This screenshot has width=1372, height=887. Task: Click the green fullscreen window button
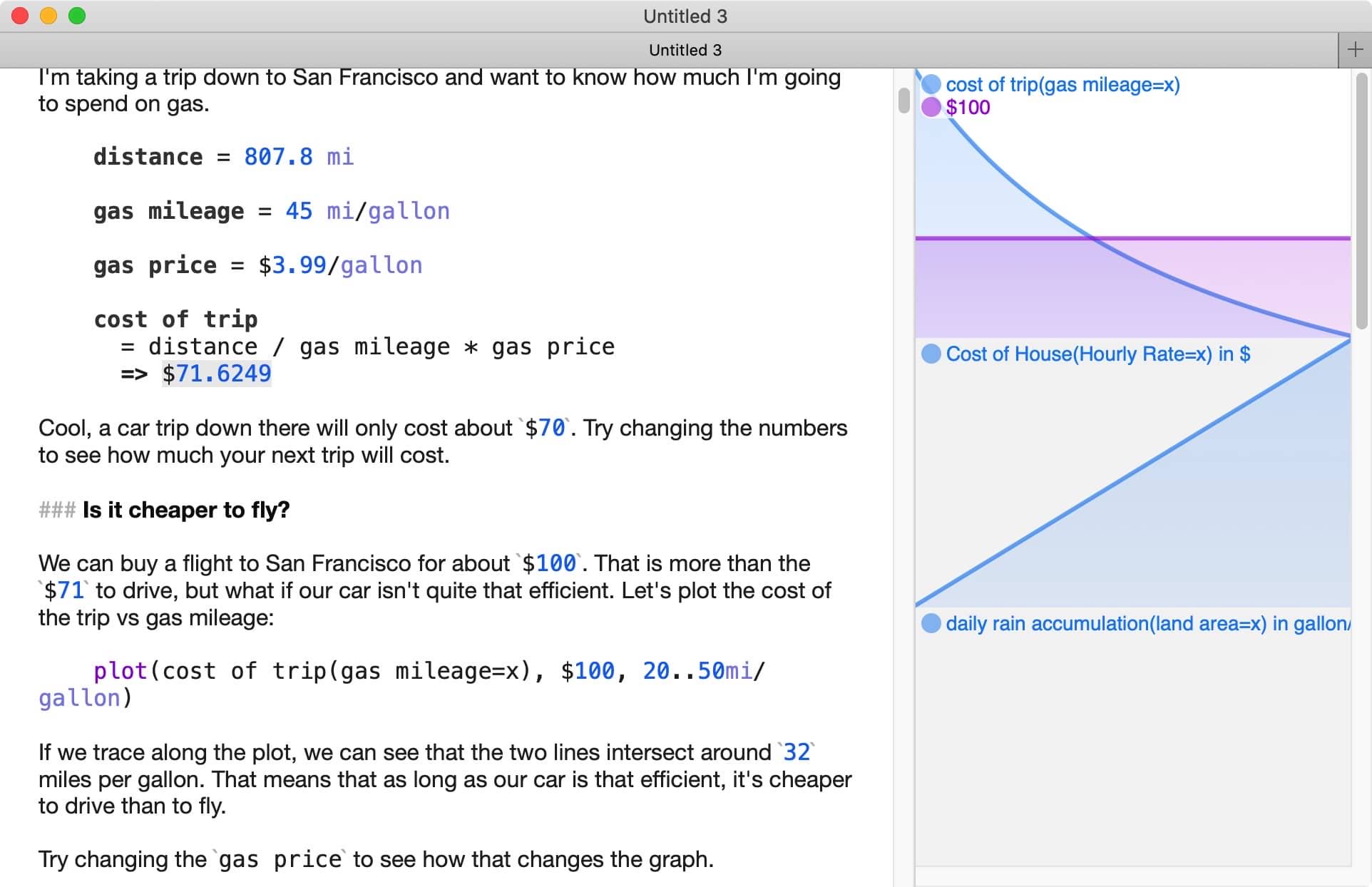pos(77,16)
